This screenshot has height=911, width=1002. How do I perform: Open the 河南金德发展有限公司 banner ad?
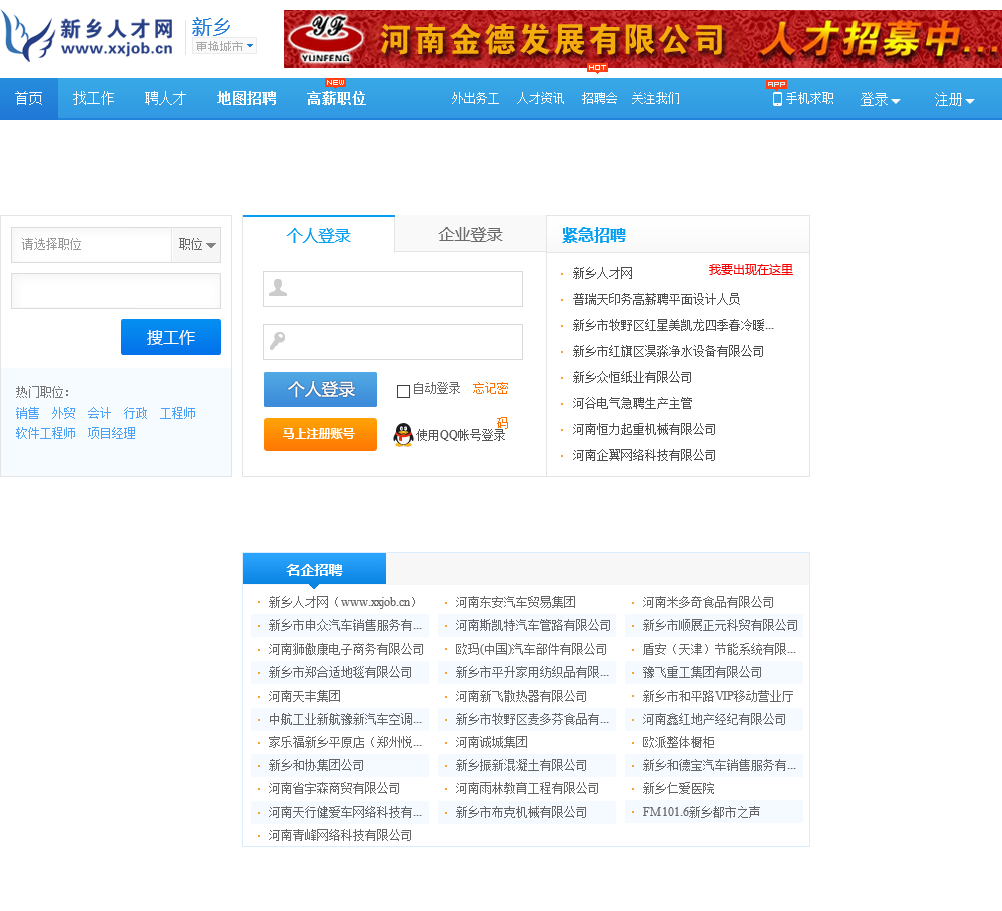pyautogui.click(x=643, y=39)
